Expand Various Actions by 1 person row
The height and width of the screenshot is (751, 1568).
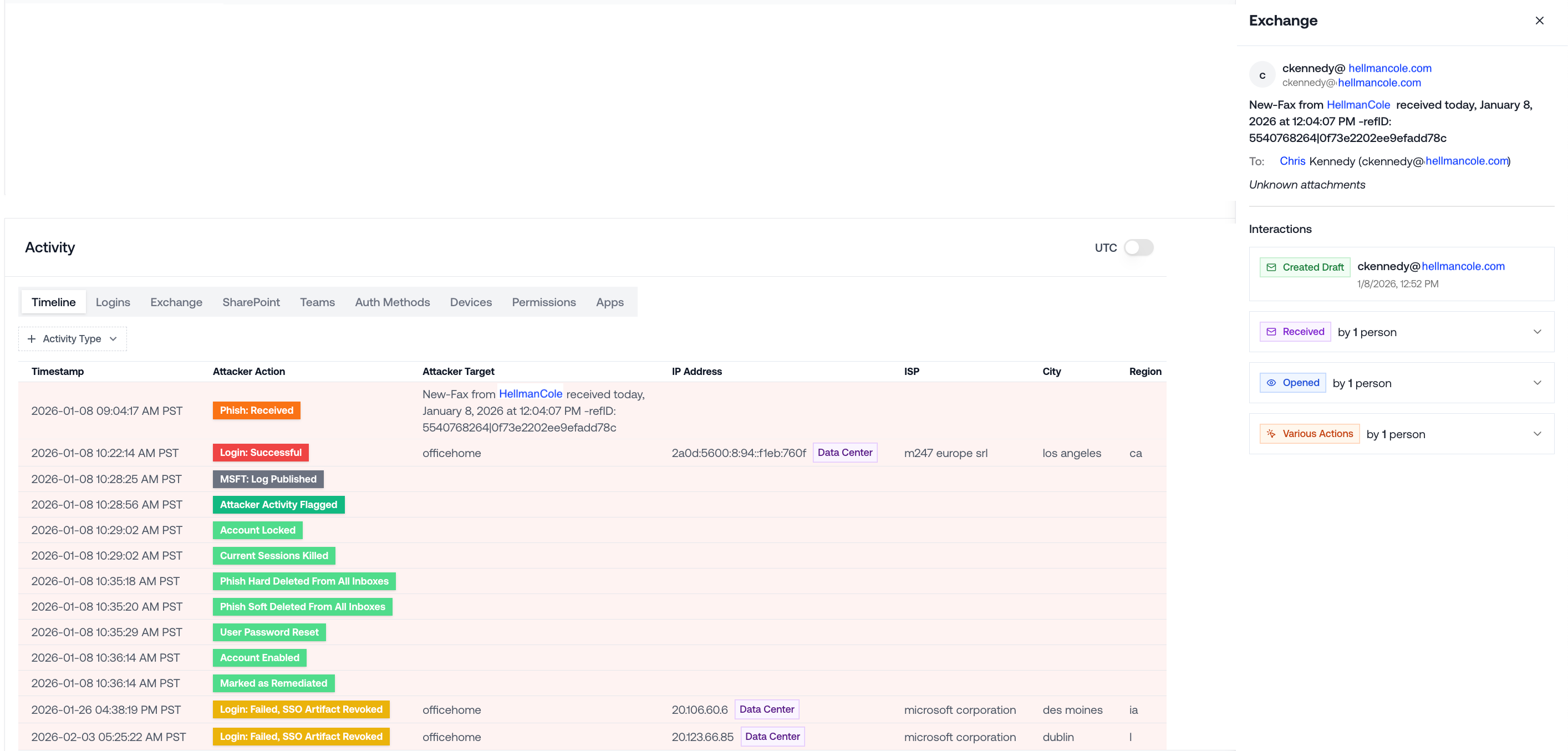point(1537,434)
